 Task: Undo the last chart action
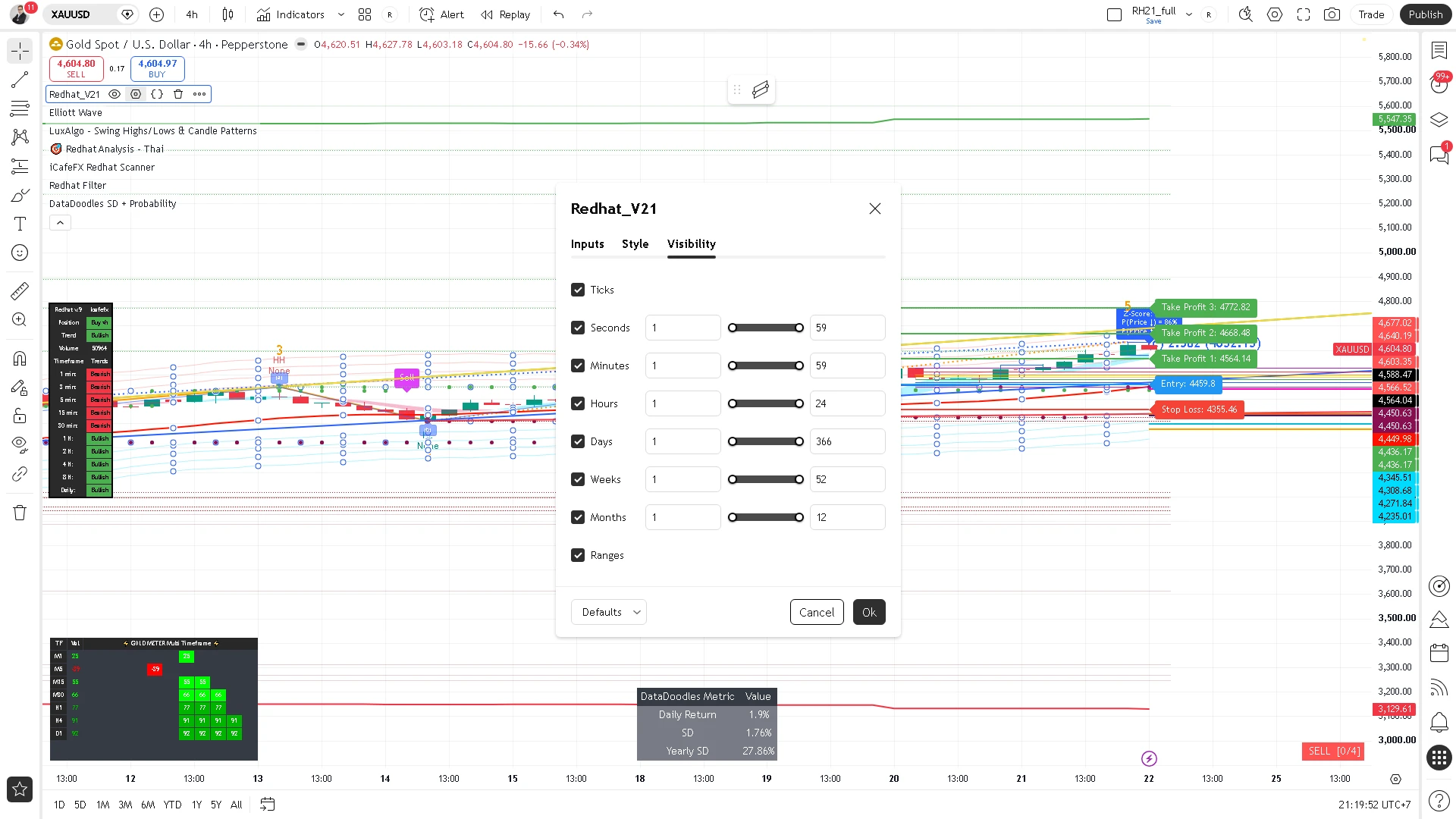click(559, 14)
